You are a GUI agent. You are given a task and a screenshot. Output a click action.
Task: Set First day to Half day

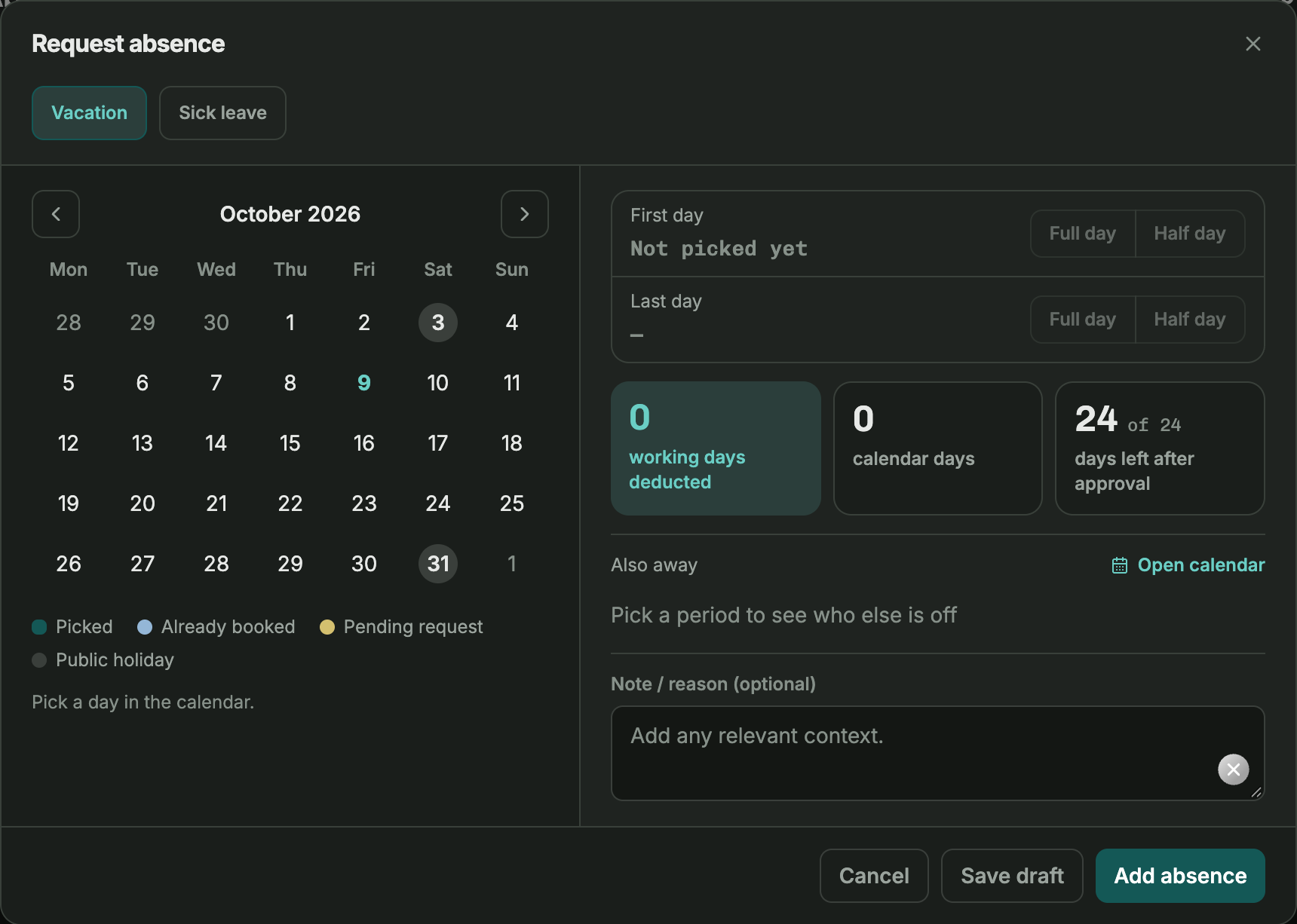pos(1190,234)
